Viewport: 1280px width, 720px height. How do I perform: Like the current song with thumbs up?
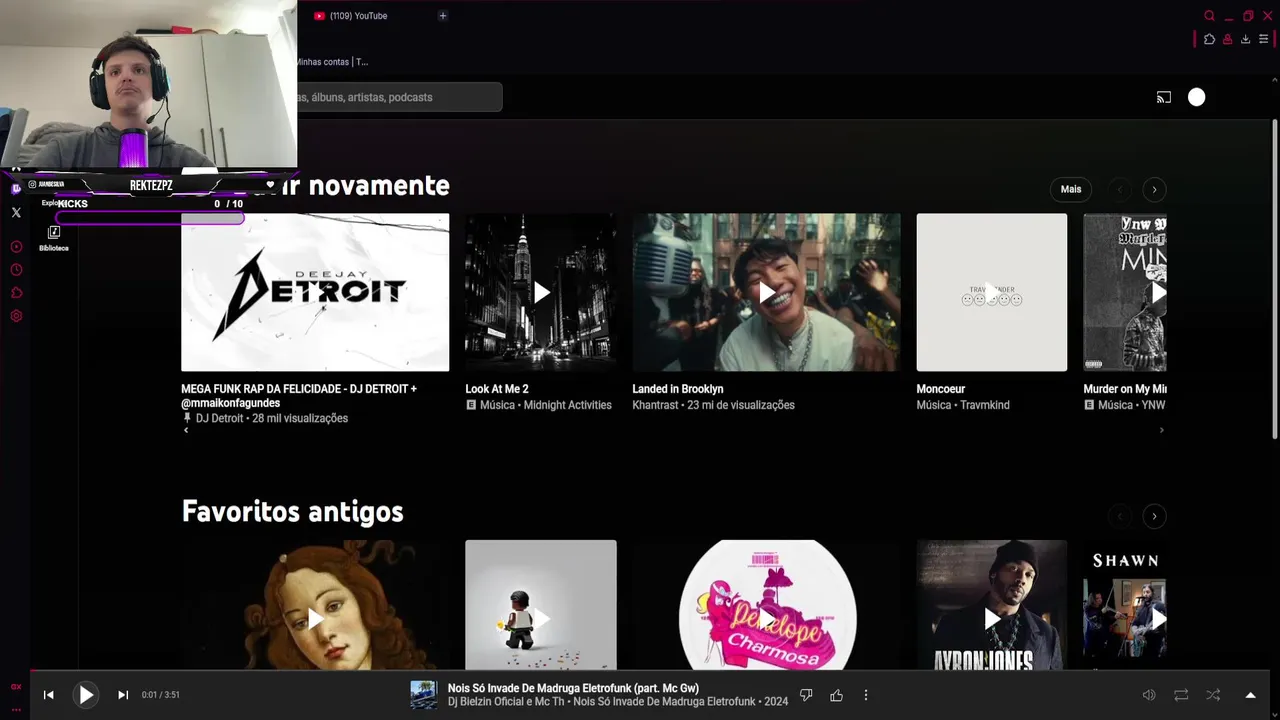click(836, 695)
